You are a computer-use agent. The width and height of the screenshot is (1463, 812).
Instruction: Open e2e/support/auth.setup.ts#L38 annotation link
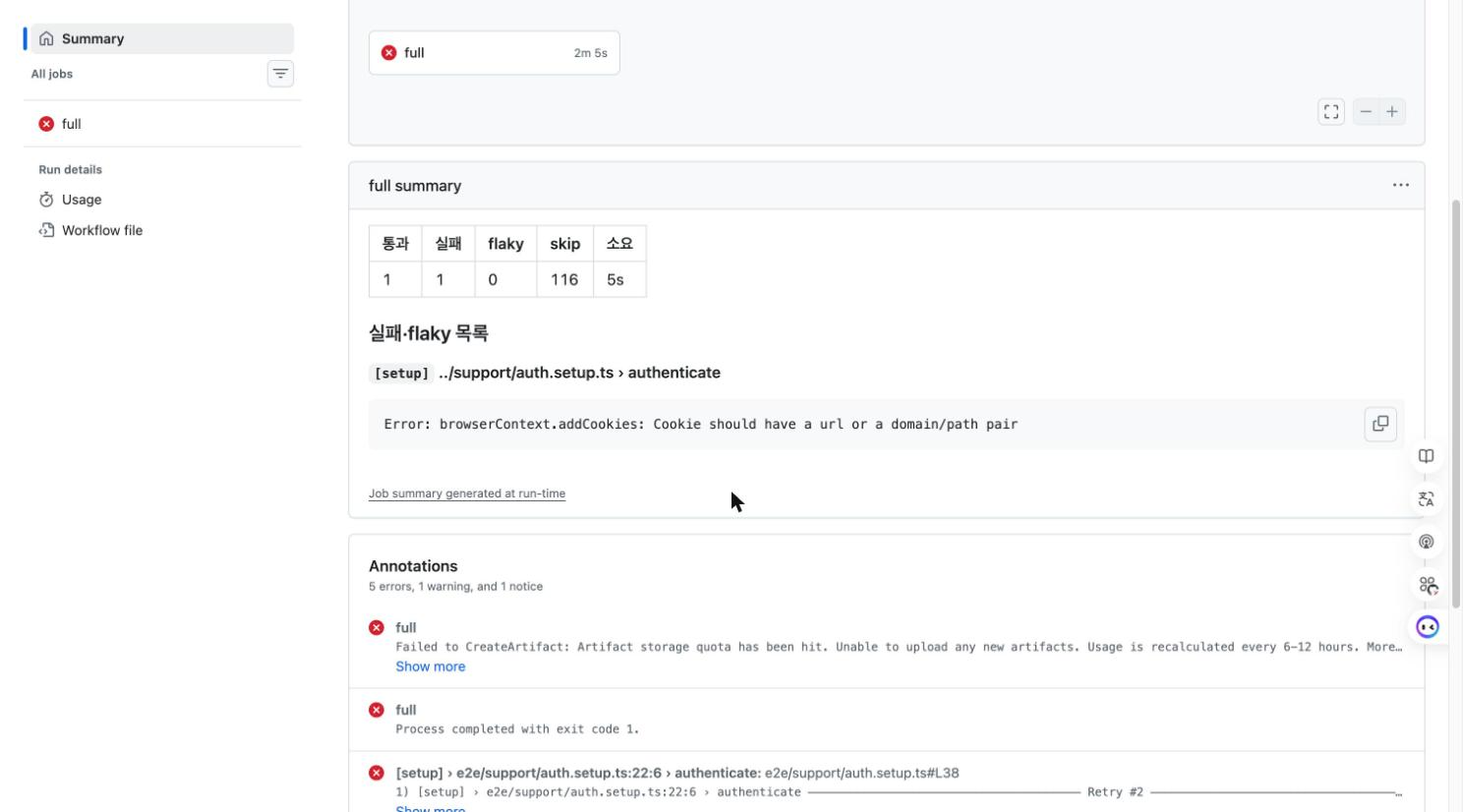pos(862,773)
